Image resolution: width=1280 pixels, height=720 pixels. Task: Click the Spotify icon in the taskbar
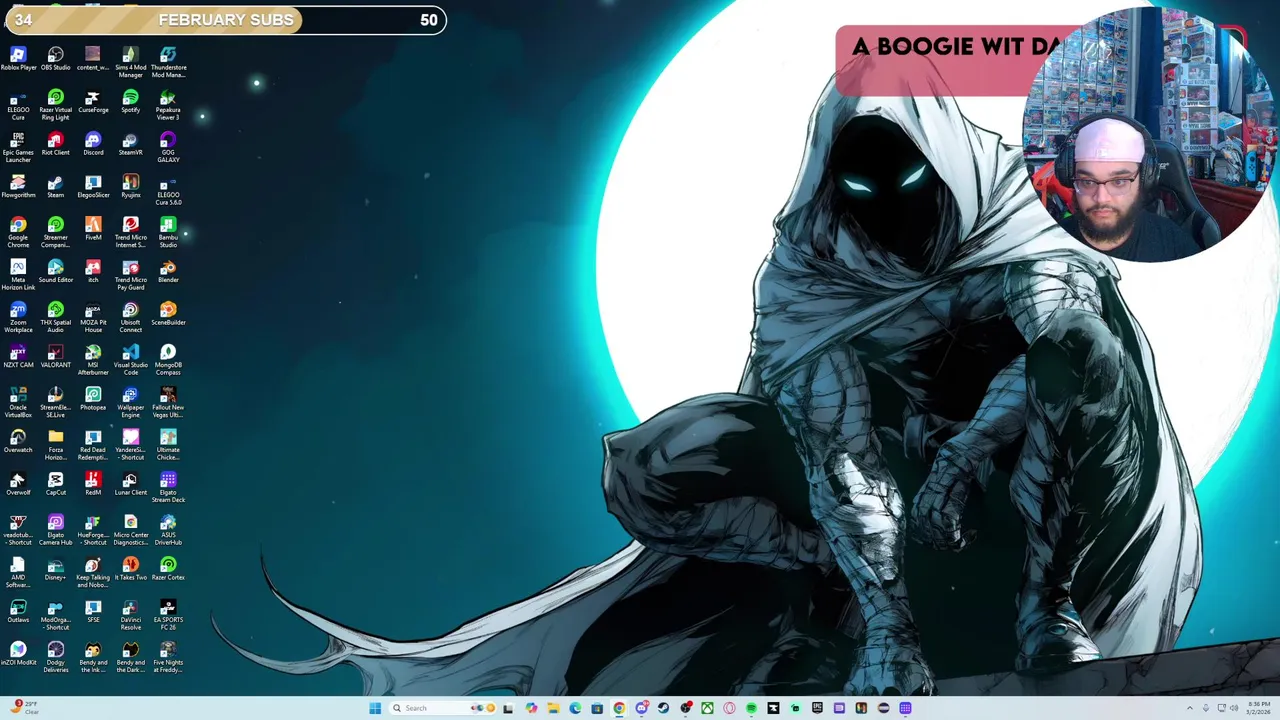(751, 708)
